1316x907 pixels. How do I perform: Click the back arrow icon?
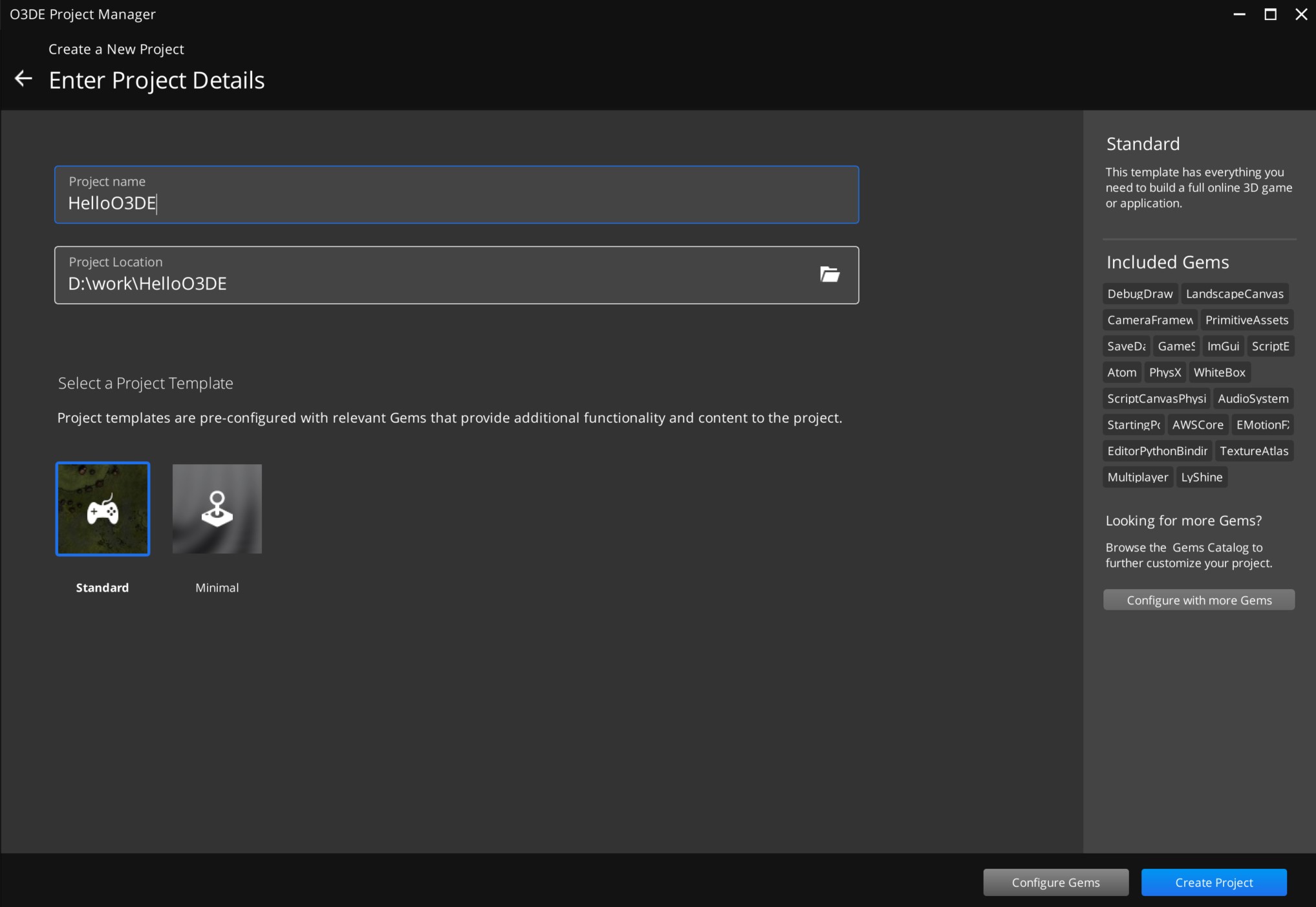(23, 79)
